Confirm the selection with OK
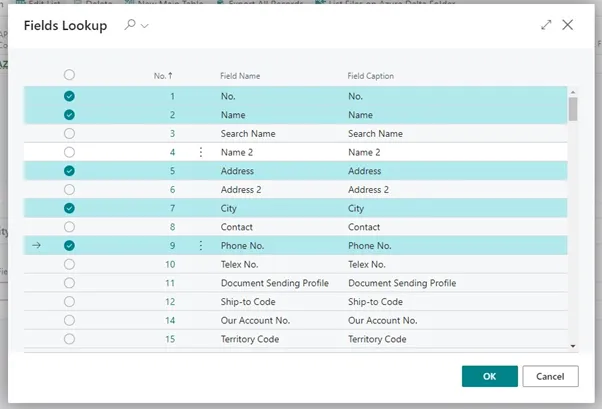The width and height of the screenshot is (602, 409). click(490, 376)
